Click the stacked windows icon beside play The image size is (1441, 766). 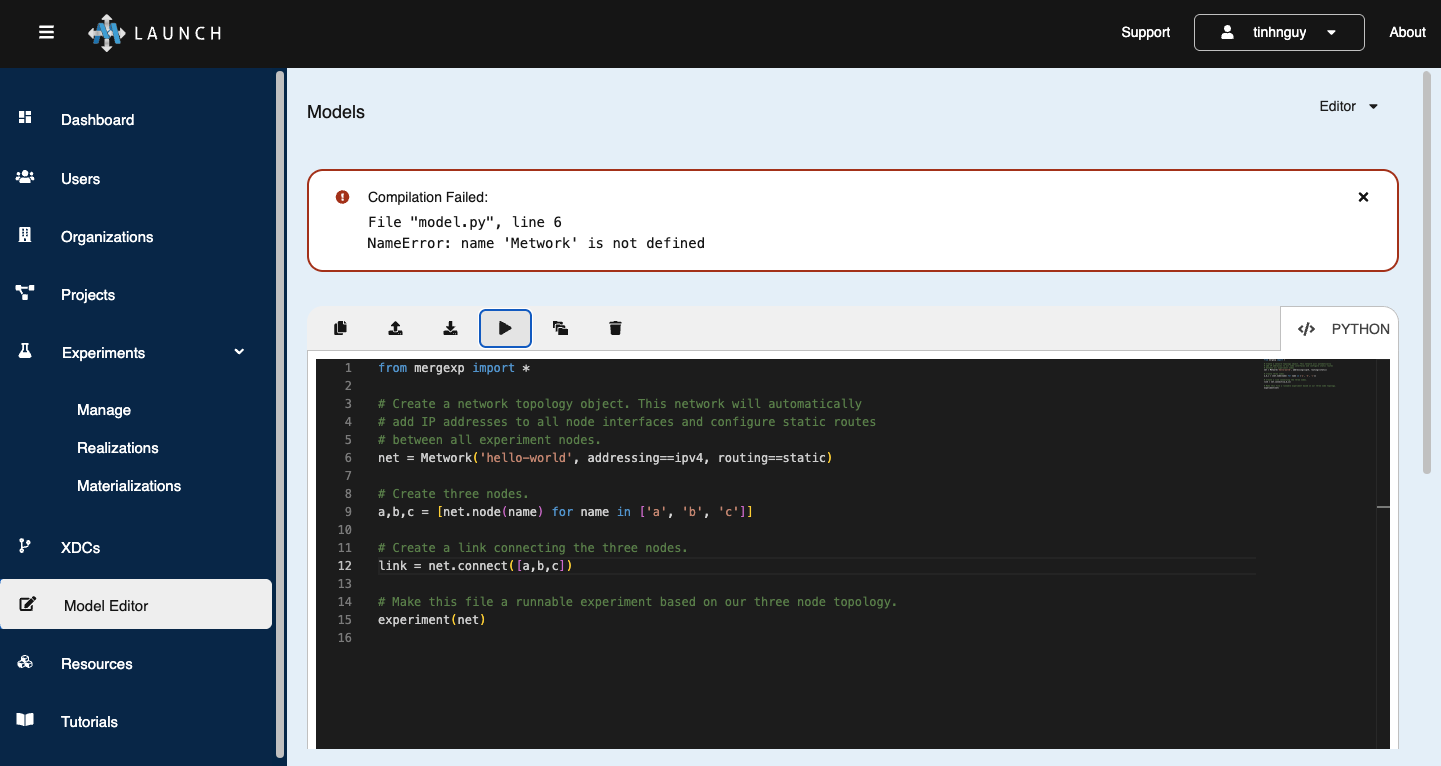[x=560, y=328]
